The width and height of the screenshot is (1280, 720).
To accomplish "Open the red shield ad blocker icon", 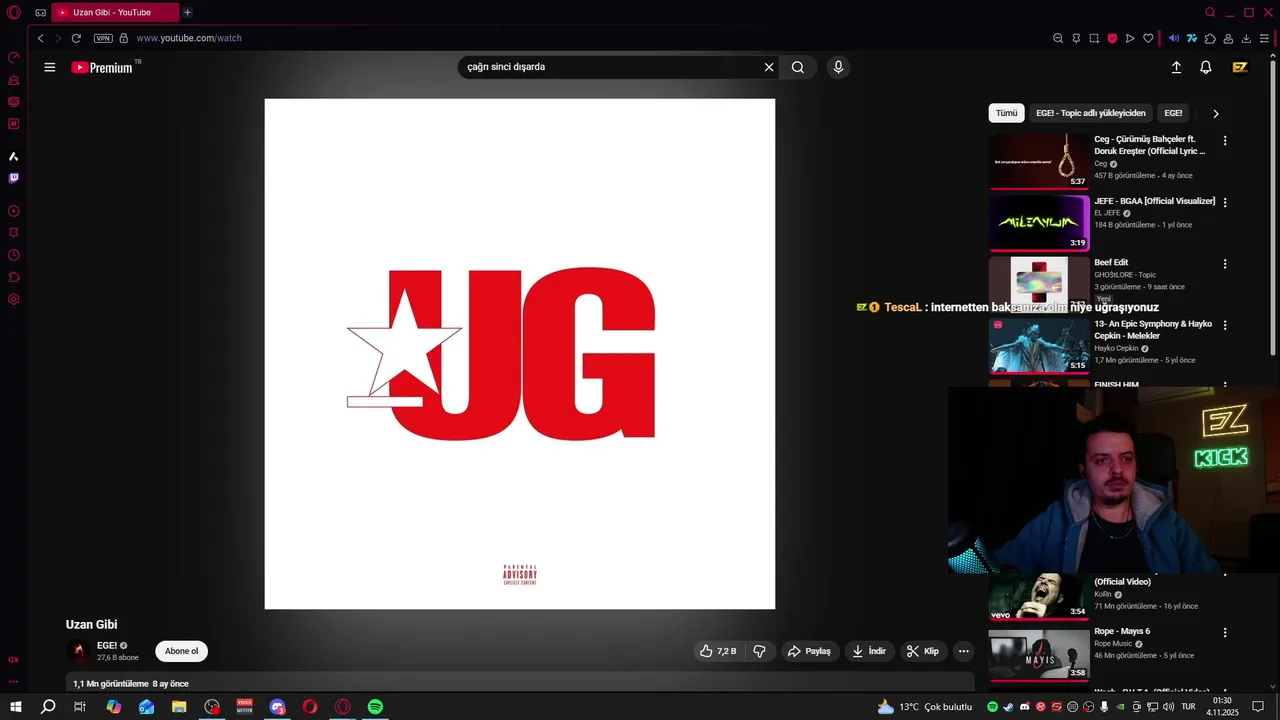I will [1112, 38].
